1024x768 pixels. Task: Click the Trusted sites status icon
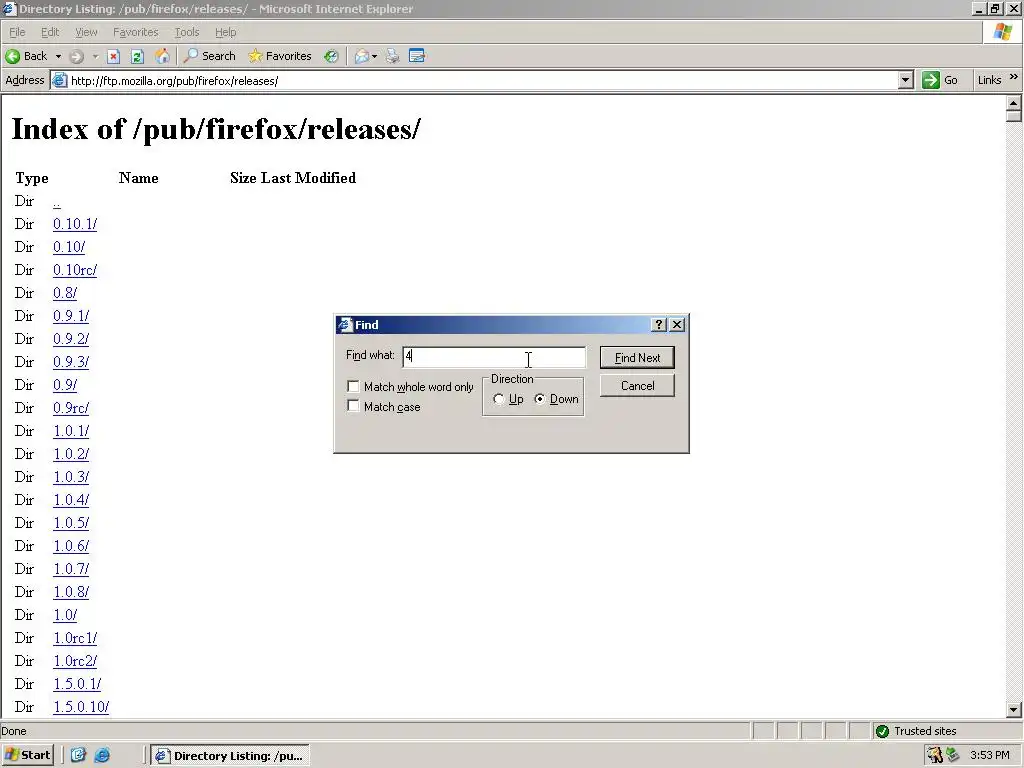coord(882,731)
